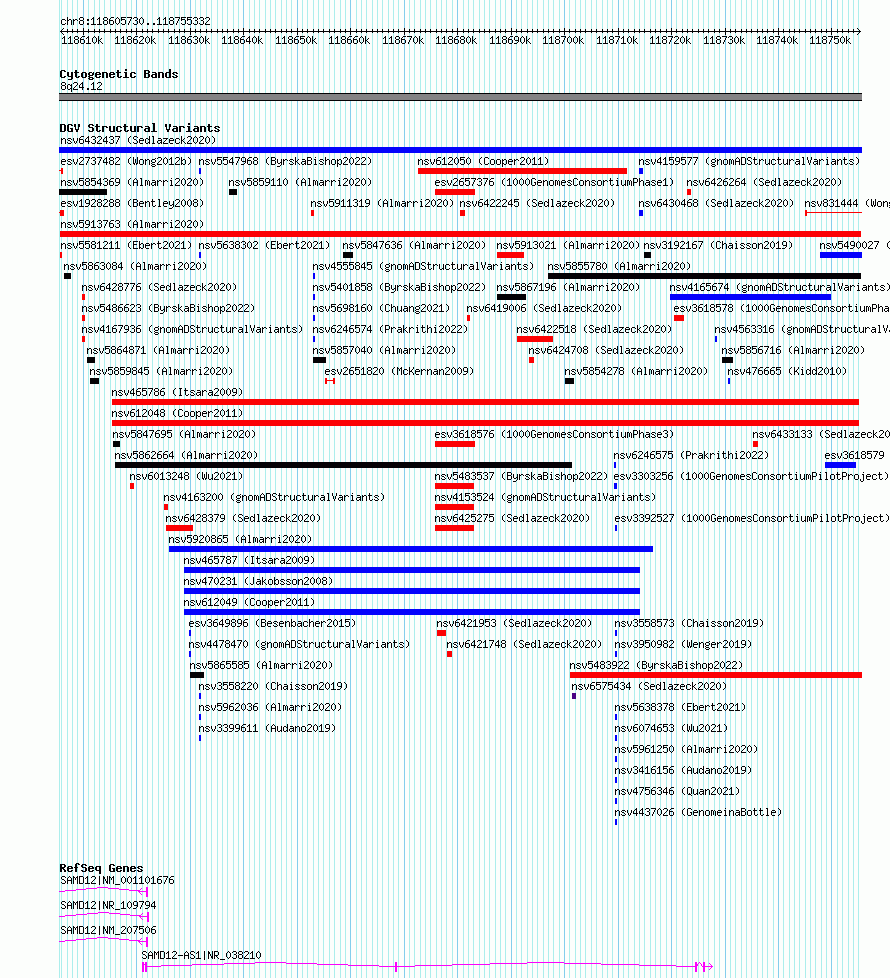
Task: Click the nsv4153524 gnomADStructuralVariants label
Action: pyautogui.click(x=545, y=497)
